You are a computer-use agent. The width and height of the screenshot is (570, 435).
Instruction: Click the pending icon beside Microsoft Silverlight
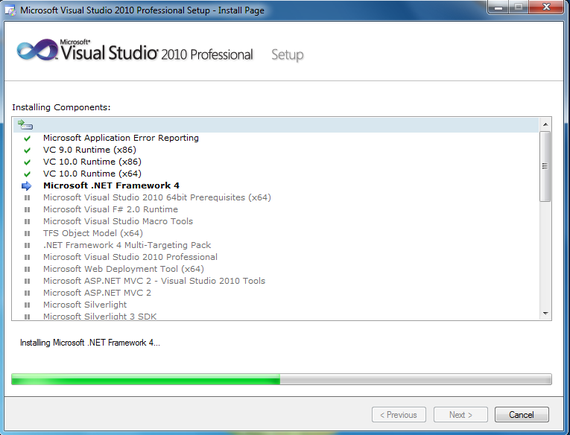pyautogui.click(x=27, y=305)
